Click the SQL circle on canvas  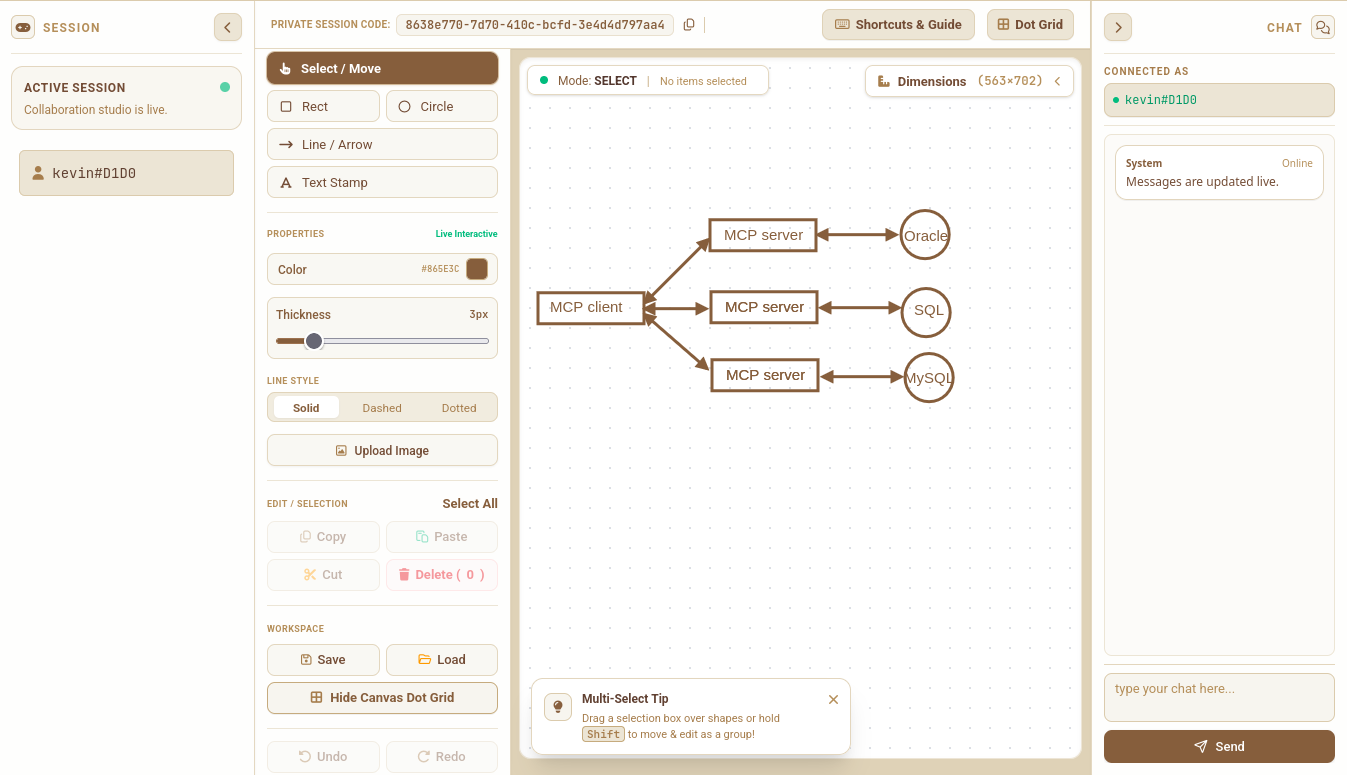pyautogui.click(x=926, y=311)
